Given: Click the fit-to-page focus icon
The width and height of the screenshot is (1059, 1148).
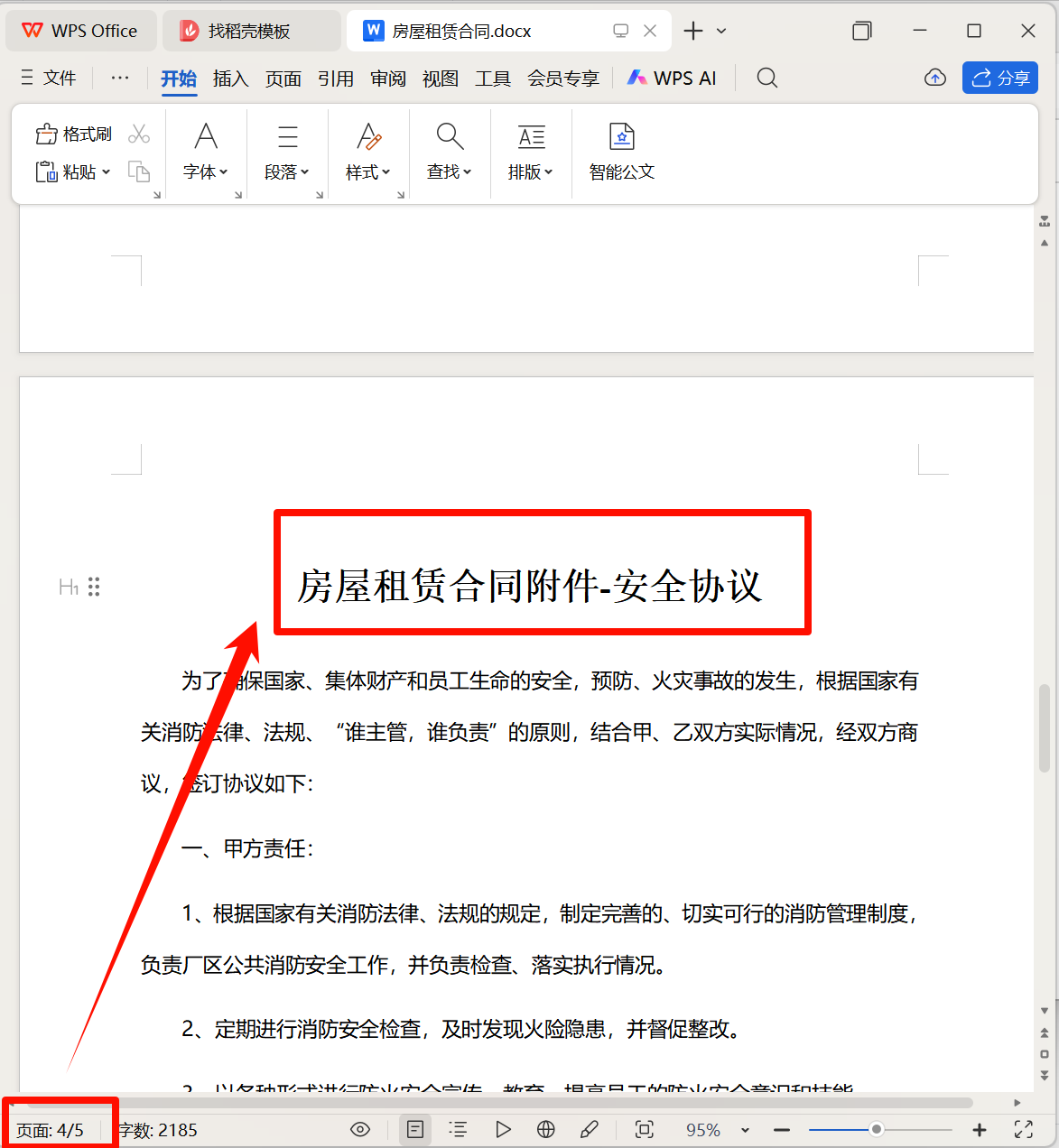Looking at the screenshot, I should 645,1129.
